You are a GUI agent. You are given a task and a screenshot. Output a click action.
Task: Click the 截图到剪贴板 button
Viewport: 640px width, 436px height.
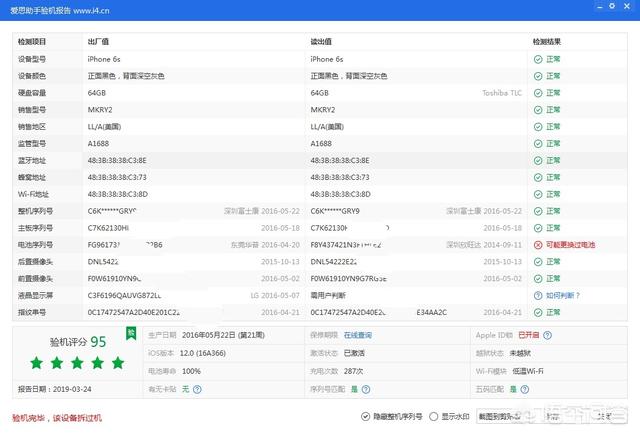click(x=499, y=416)
